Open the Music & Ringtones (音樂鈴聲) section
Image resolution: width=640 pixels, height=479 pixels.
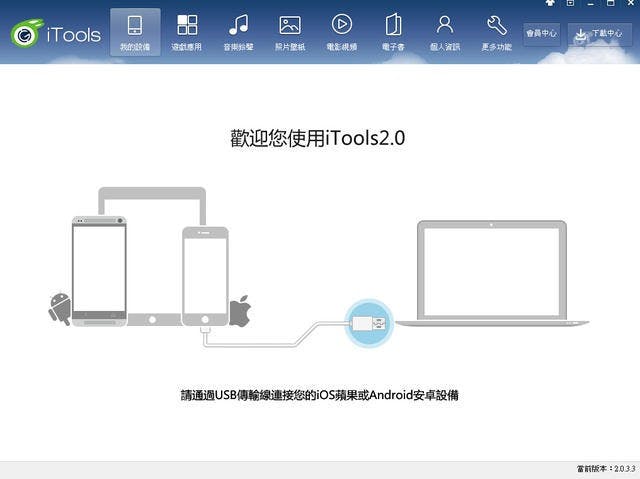point(238,32)
